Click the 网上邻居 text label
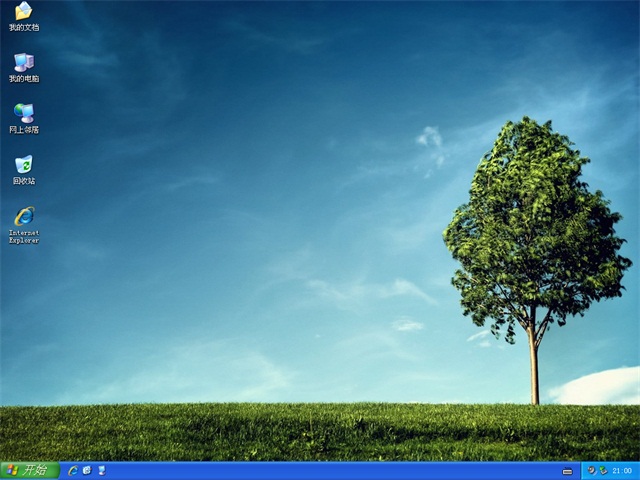Viewport: 640px width, 480px height. click(24, 130)
